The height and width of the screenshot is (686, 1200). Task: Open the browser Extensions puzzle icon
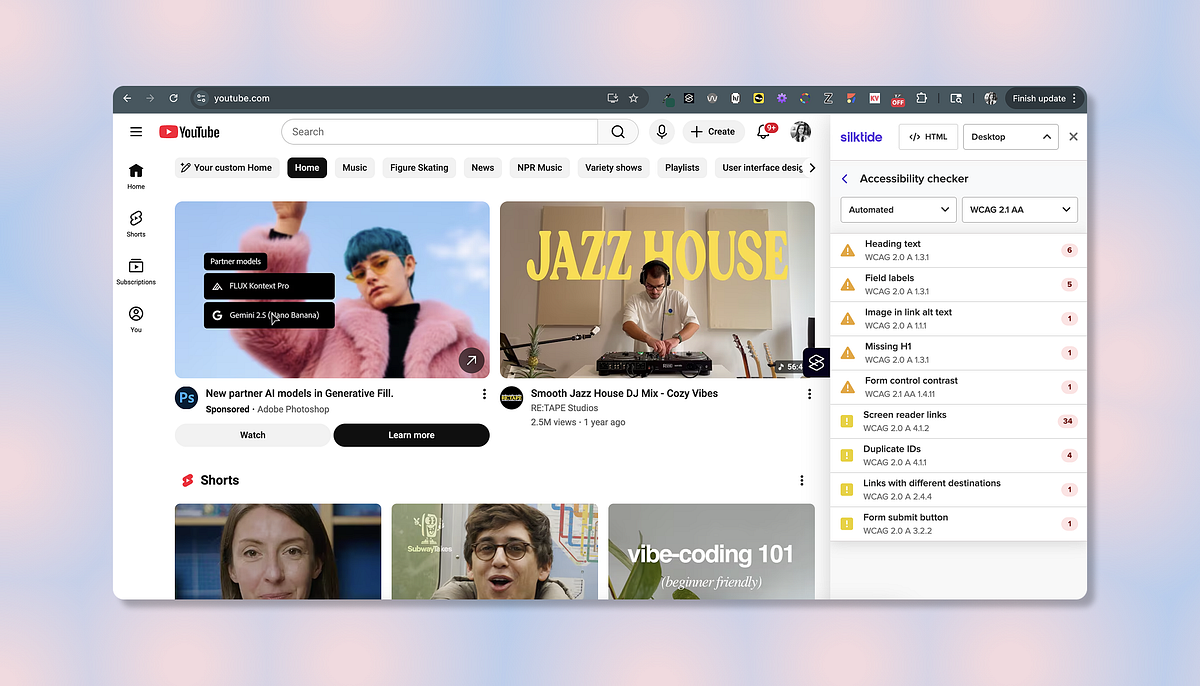(x=921, y=98)
